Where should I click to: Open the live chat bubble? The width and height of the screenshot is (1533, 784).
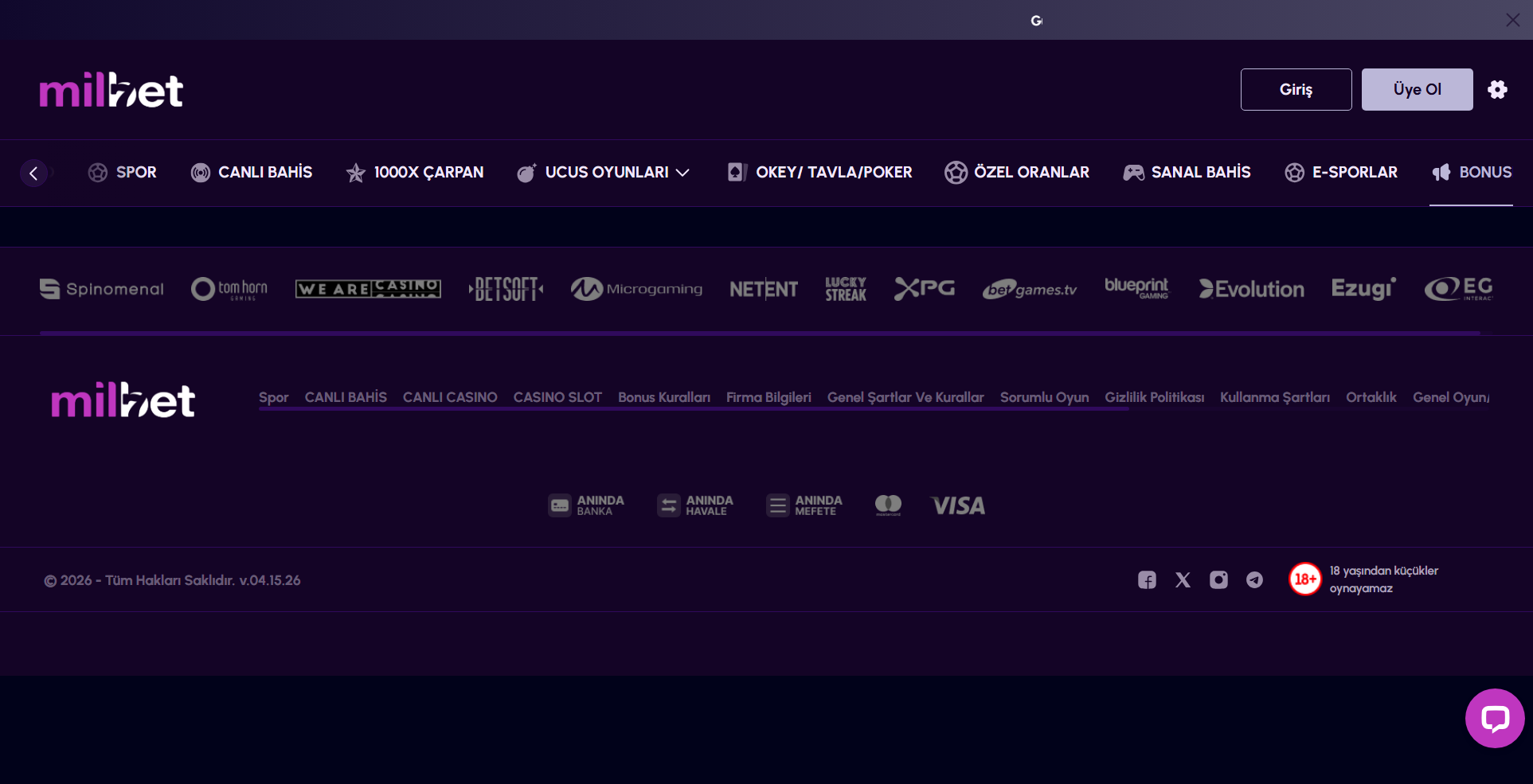click(1495, 718)
